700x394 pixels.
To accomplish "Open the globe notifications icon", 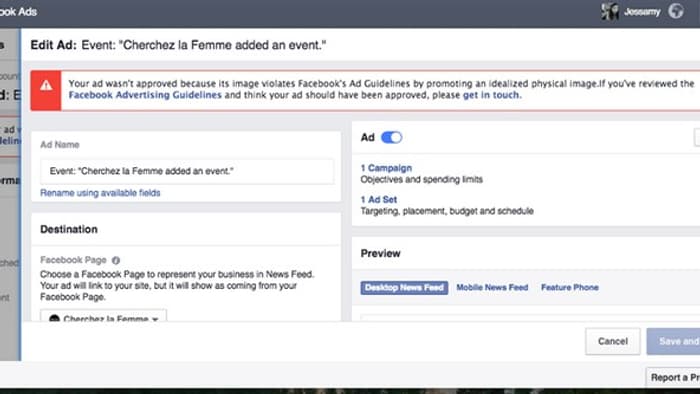I will [675, 11].
